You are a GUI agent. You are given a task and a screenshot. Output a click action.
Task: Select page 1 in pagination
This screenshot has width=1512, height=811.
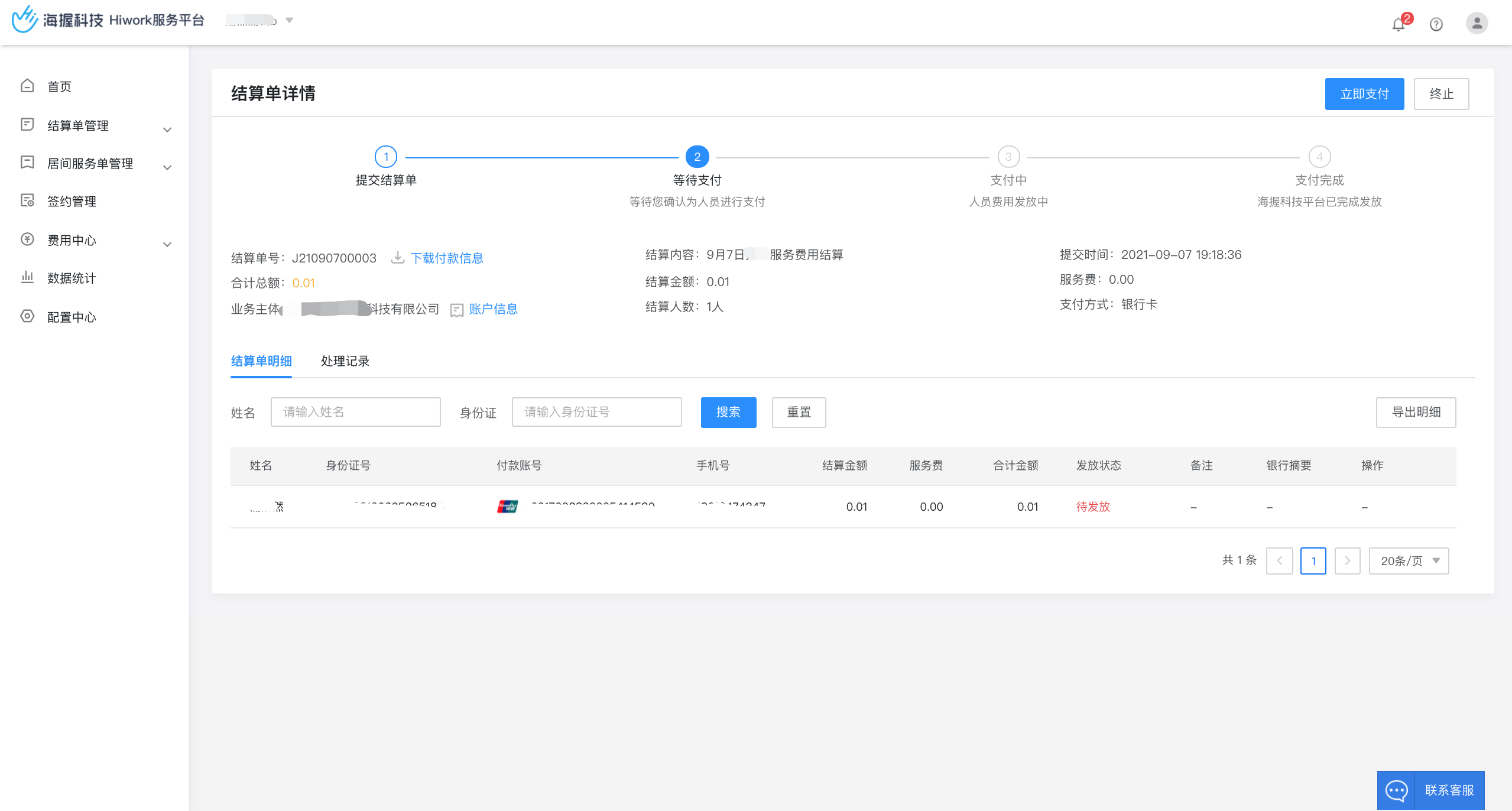tap(1313, 561)
